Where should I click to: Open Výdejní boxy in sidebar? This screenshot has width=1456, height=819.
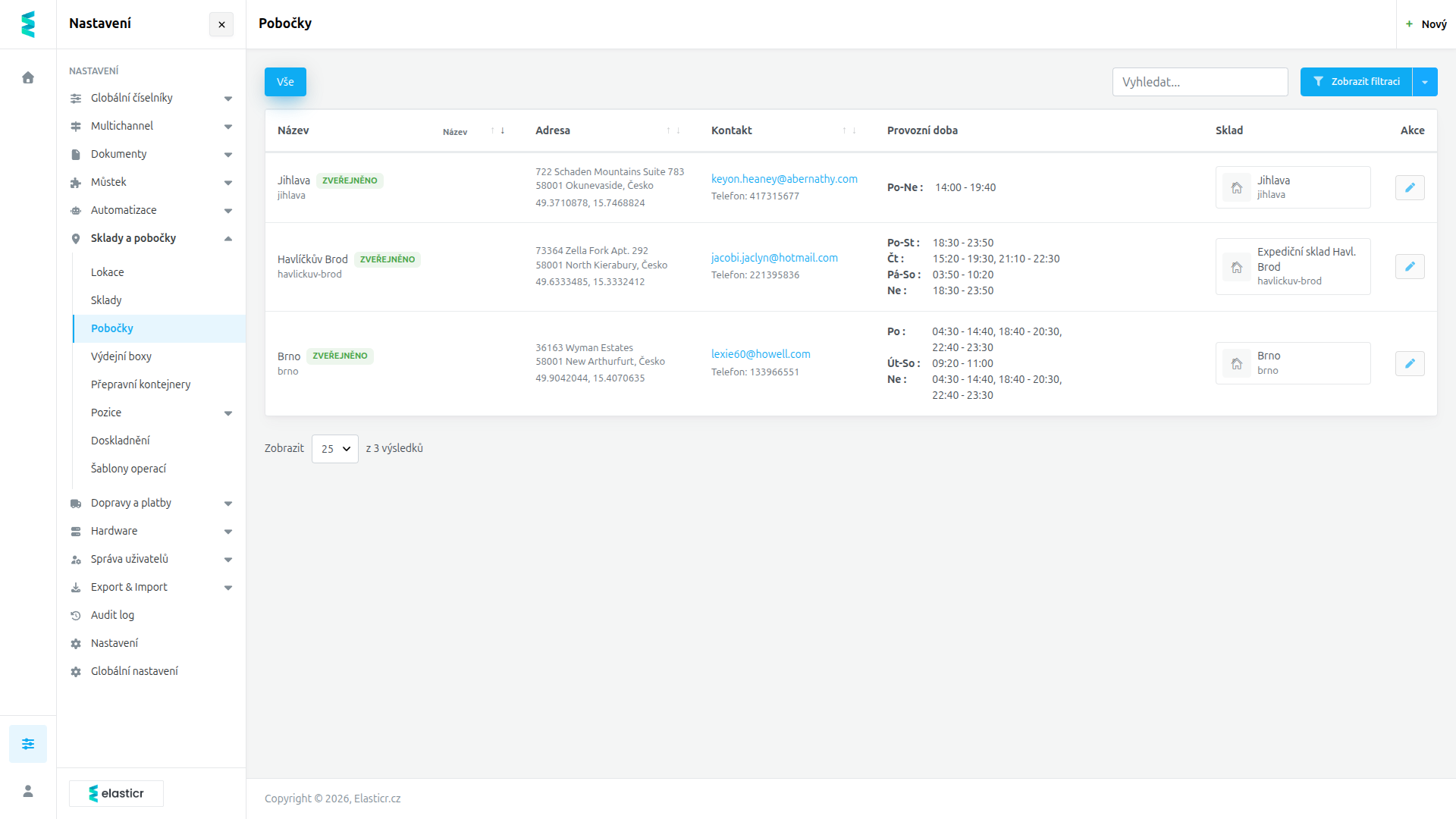(x=121, y=356)
